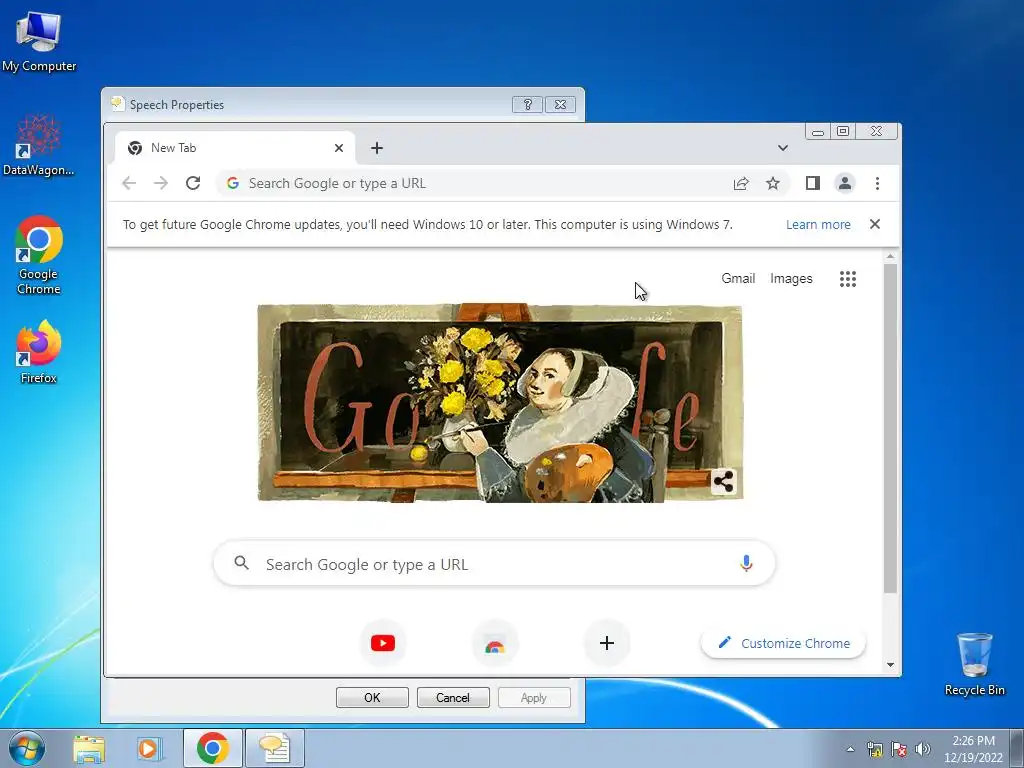
Task: Select the Firefox desktop shortcut
Action: coord(39,351)
